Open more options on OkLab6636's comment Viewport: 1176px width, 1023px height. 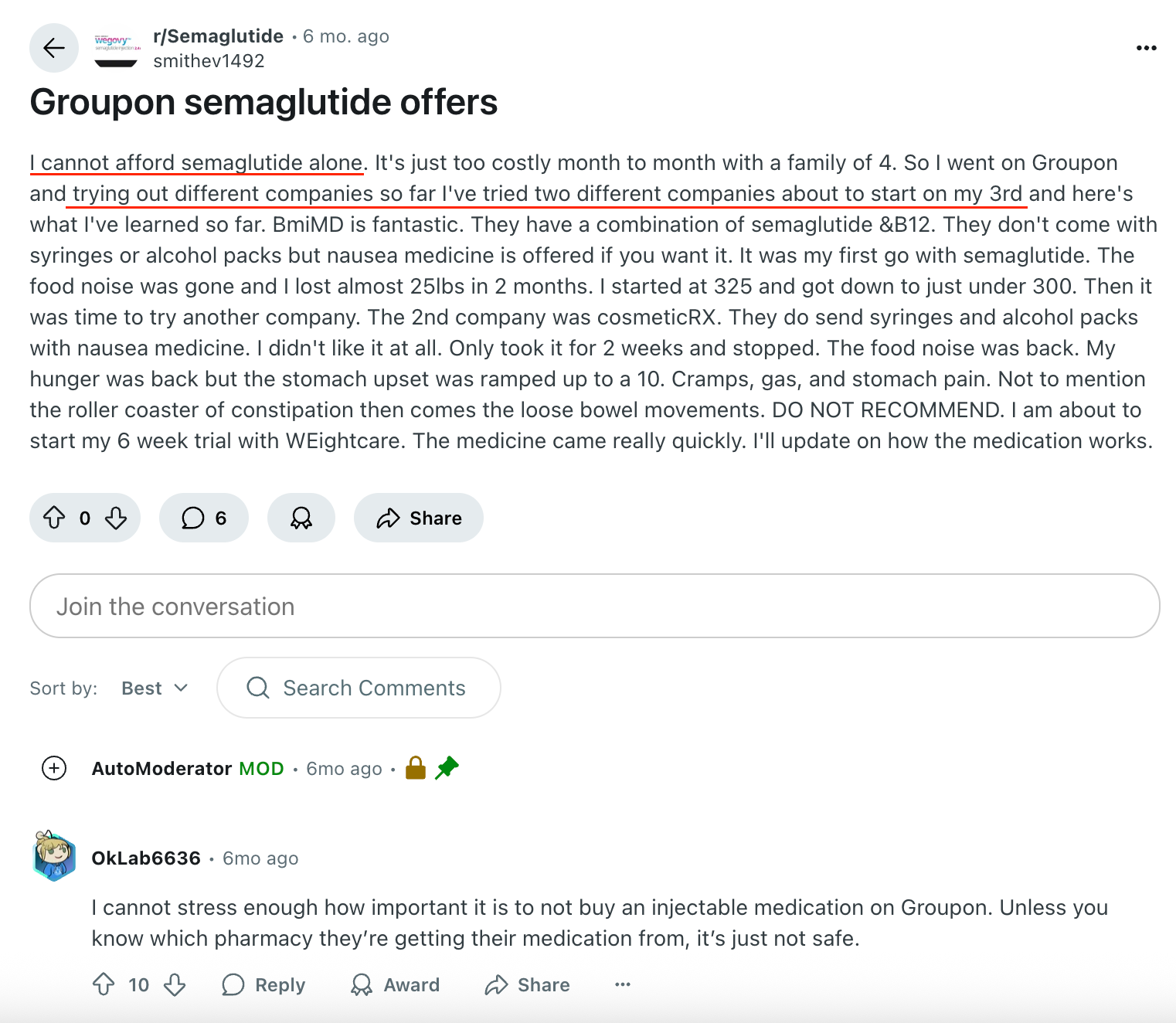pos(623,984)
